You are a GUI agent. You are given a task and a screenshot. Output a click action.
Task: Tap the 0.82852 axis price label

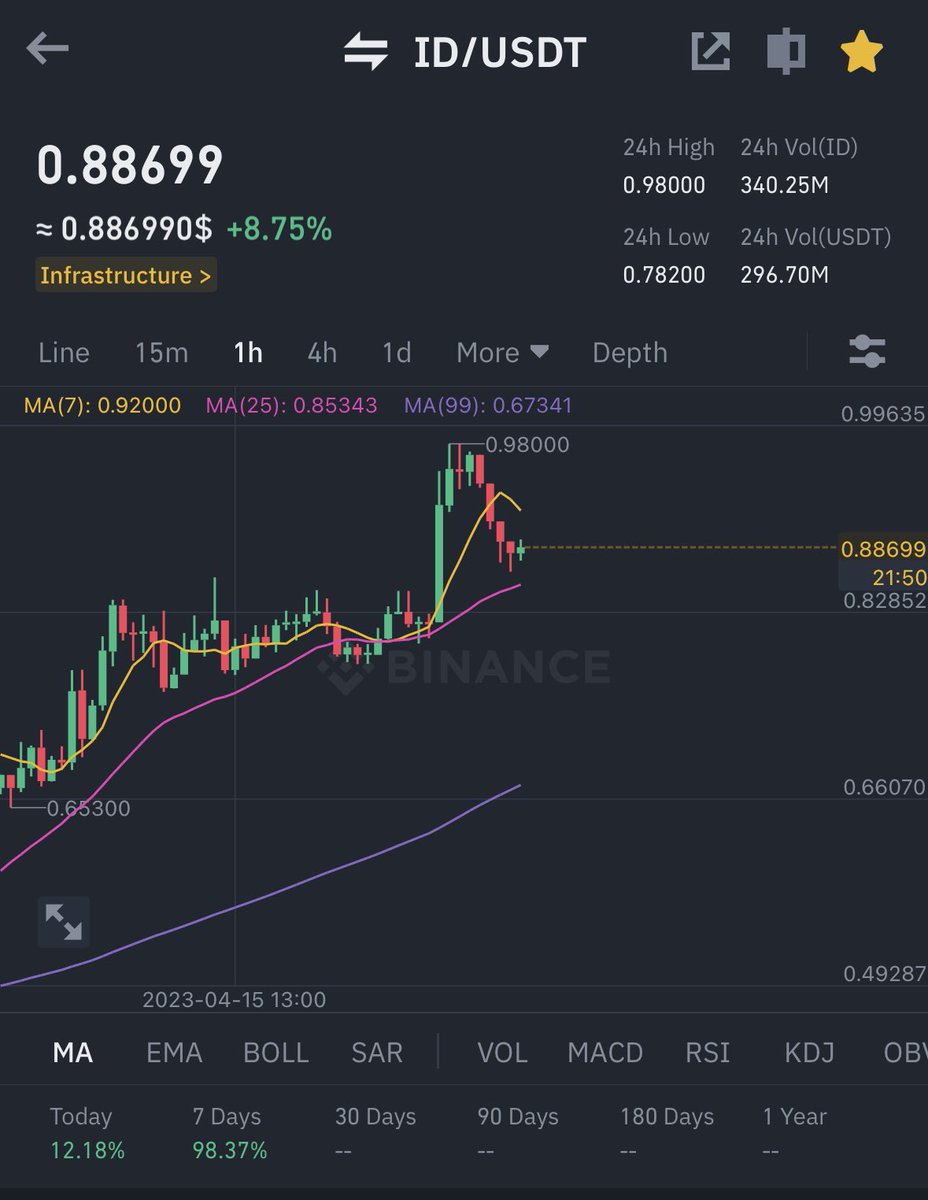pyautogui.click(x=884, y=600)
